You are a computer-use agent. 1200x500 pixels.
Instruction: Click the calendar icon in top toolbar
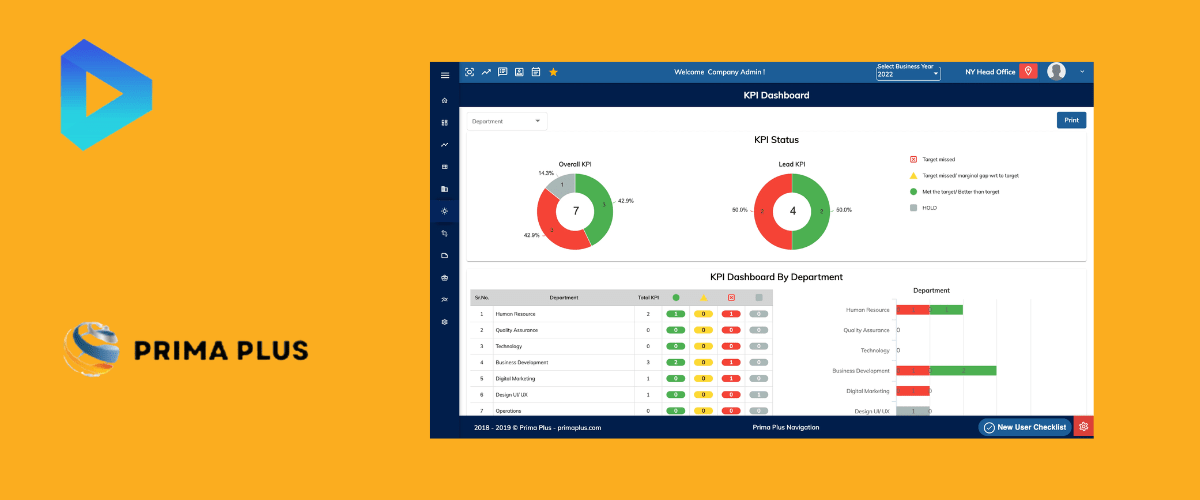536,72
